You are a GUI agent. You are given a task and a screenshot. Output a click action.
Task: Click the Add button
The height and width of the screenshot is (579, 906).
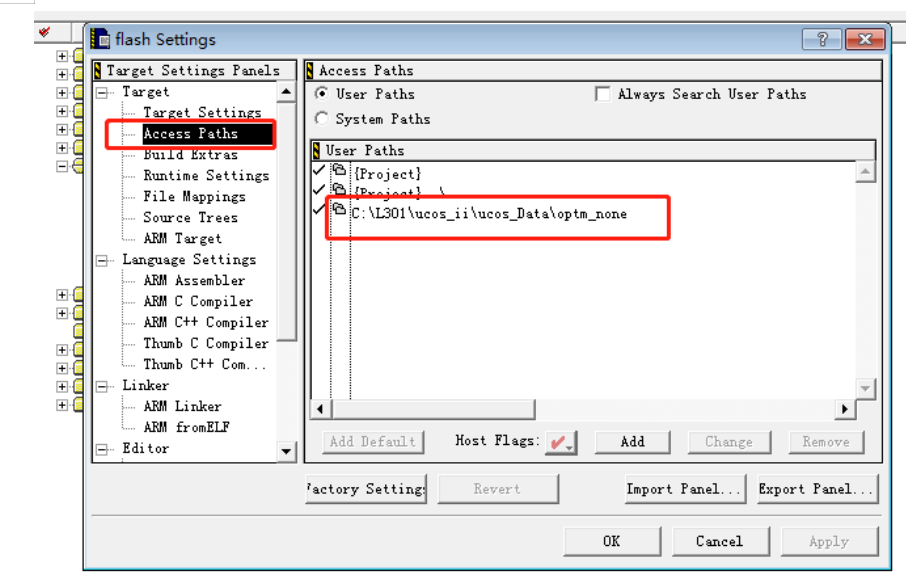tap(633, 442)
